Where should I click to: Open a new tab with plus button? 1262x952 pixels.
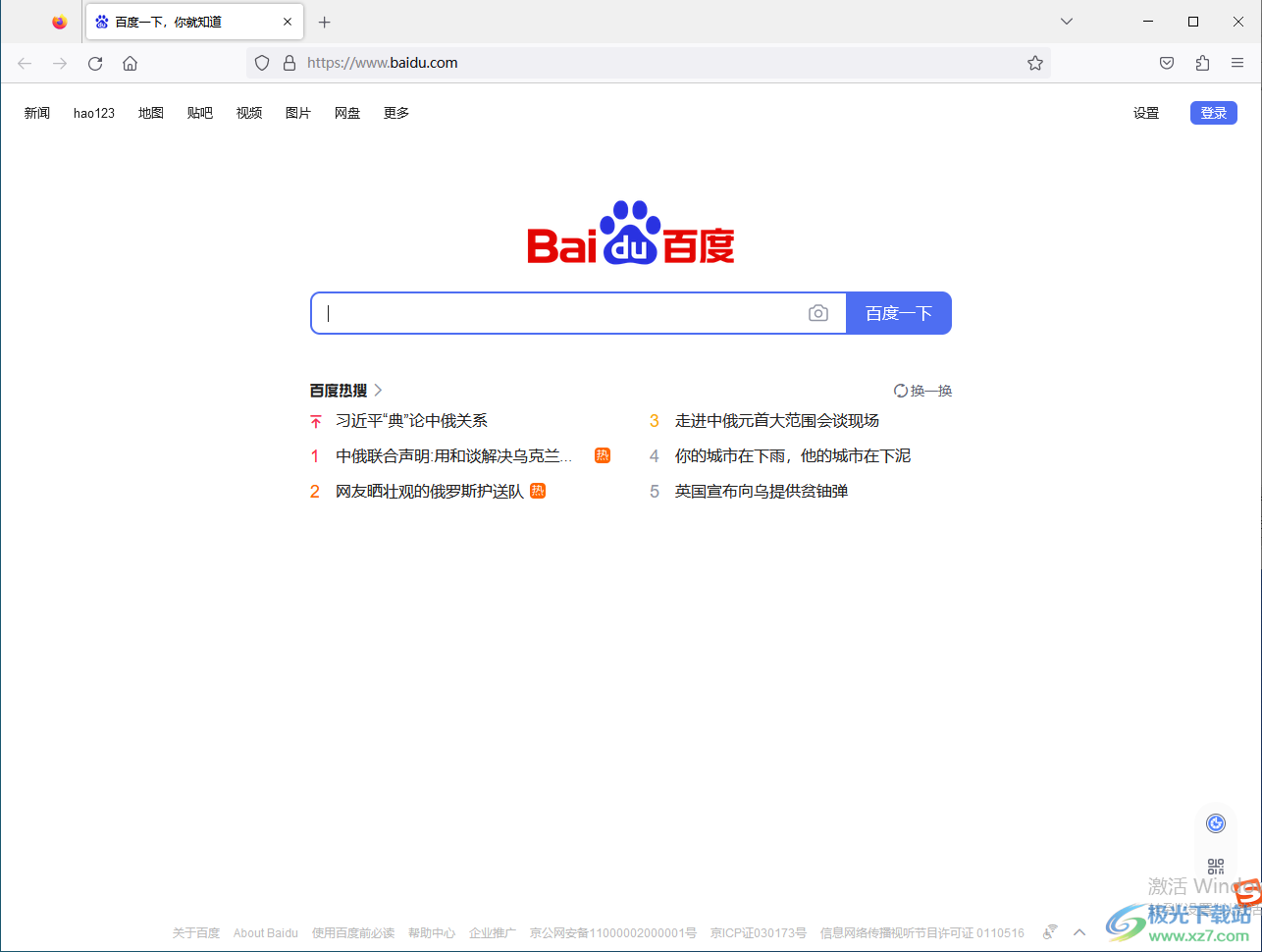click(x=325, y=22)
